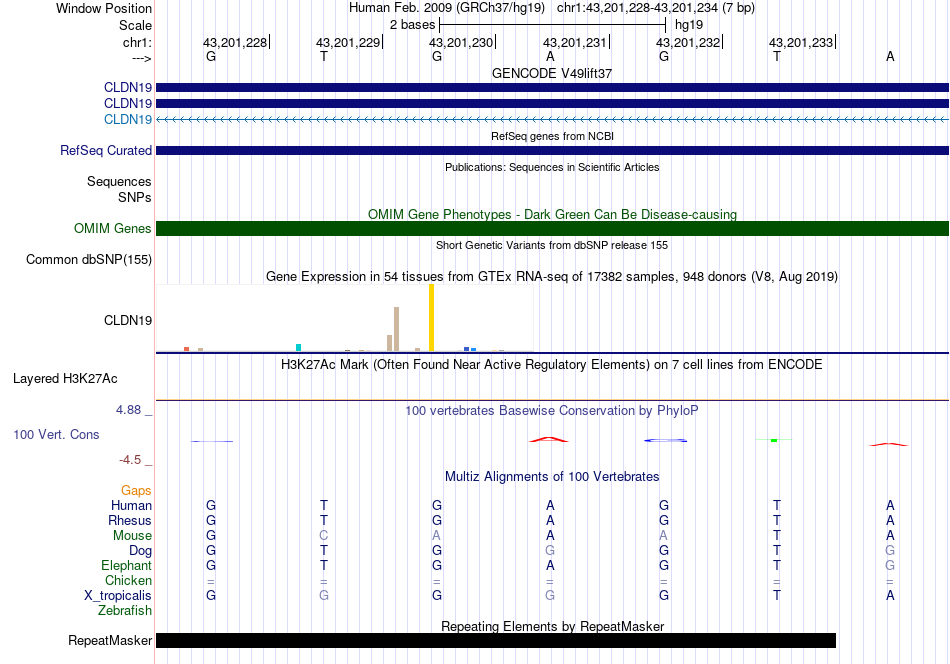Click the Scale label
The height and width of the screenshot is (664, 950).
[x=135, y=25]
